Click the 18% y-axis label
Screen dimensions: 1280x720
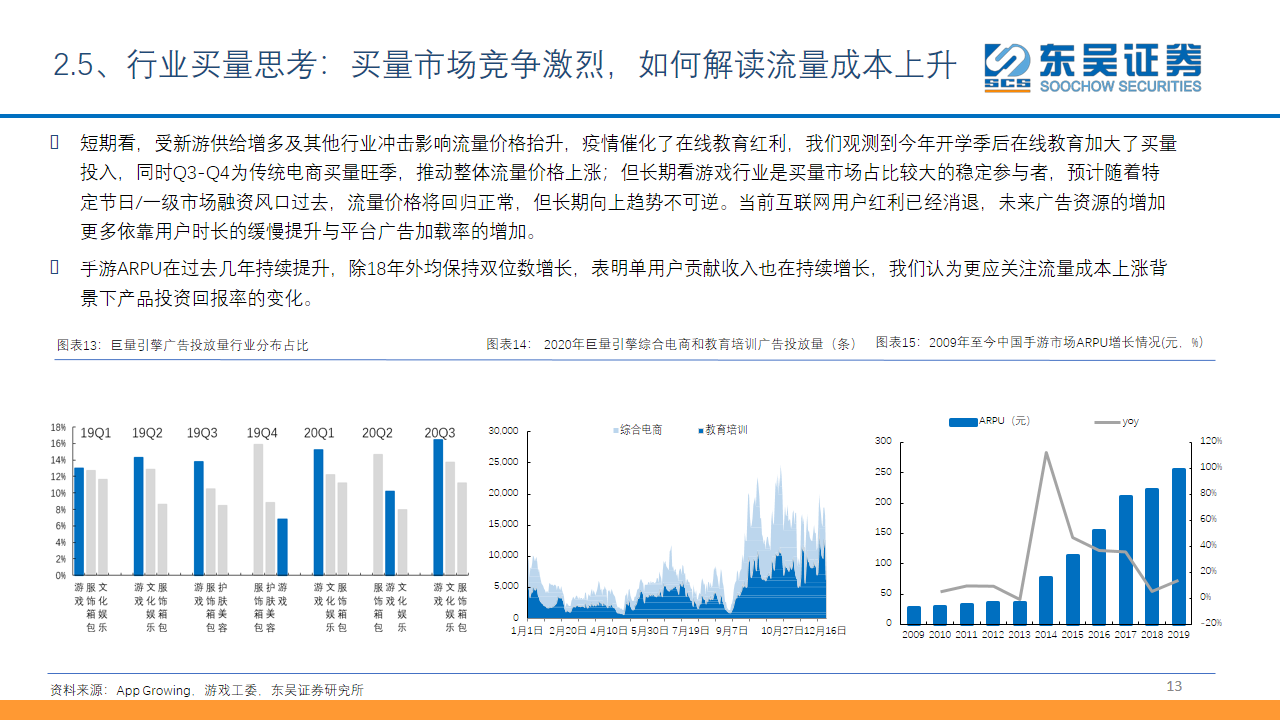58,427
